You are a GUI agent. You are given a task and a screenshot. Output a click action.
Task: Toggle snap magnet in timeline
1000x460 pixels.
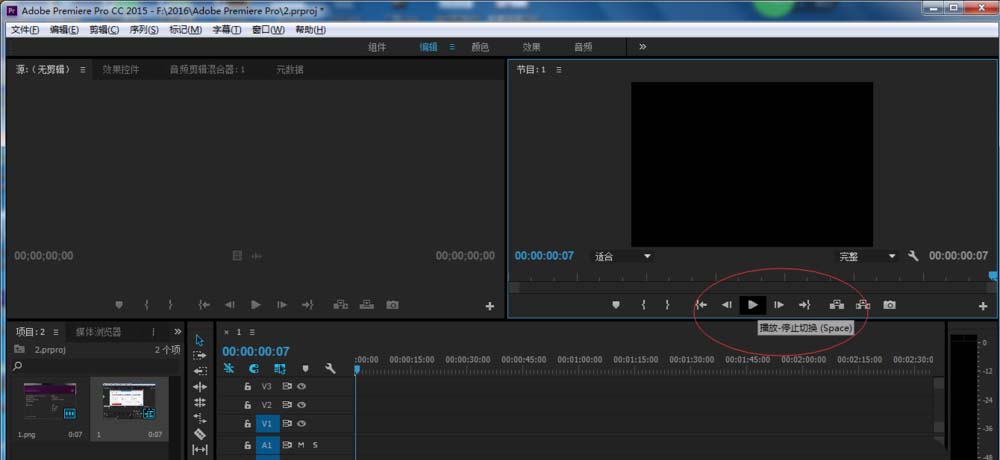tap(254, 369)
